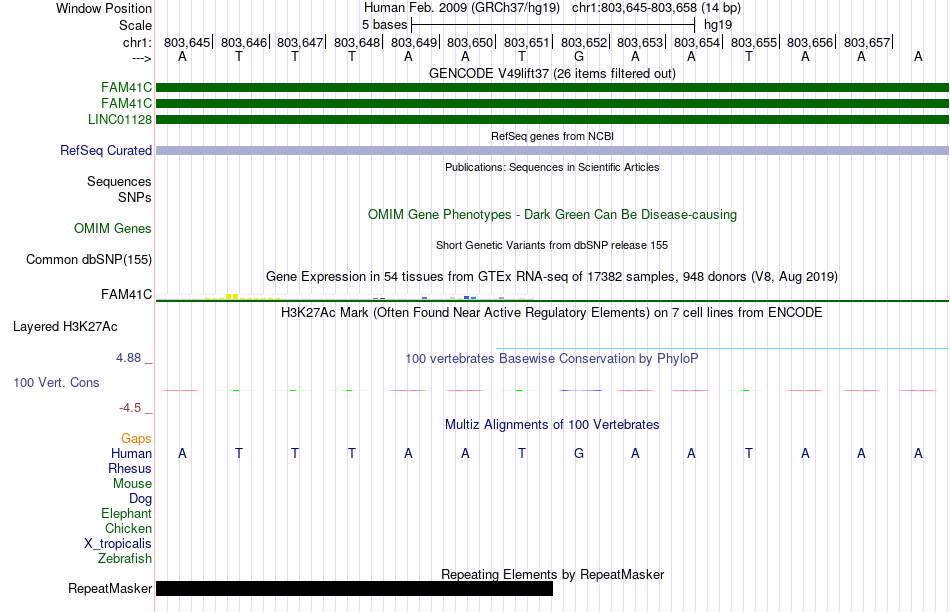Click the H3K27Ac Mark track title
Viewport: 950px width, 612px height.
point(552,313)
